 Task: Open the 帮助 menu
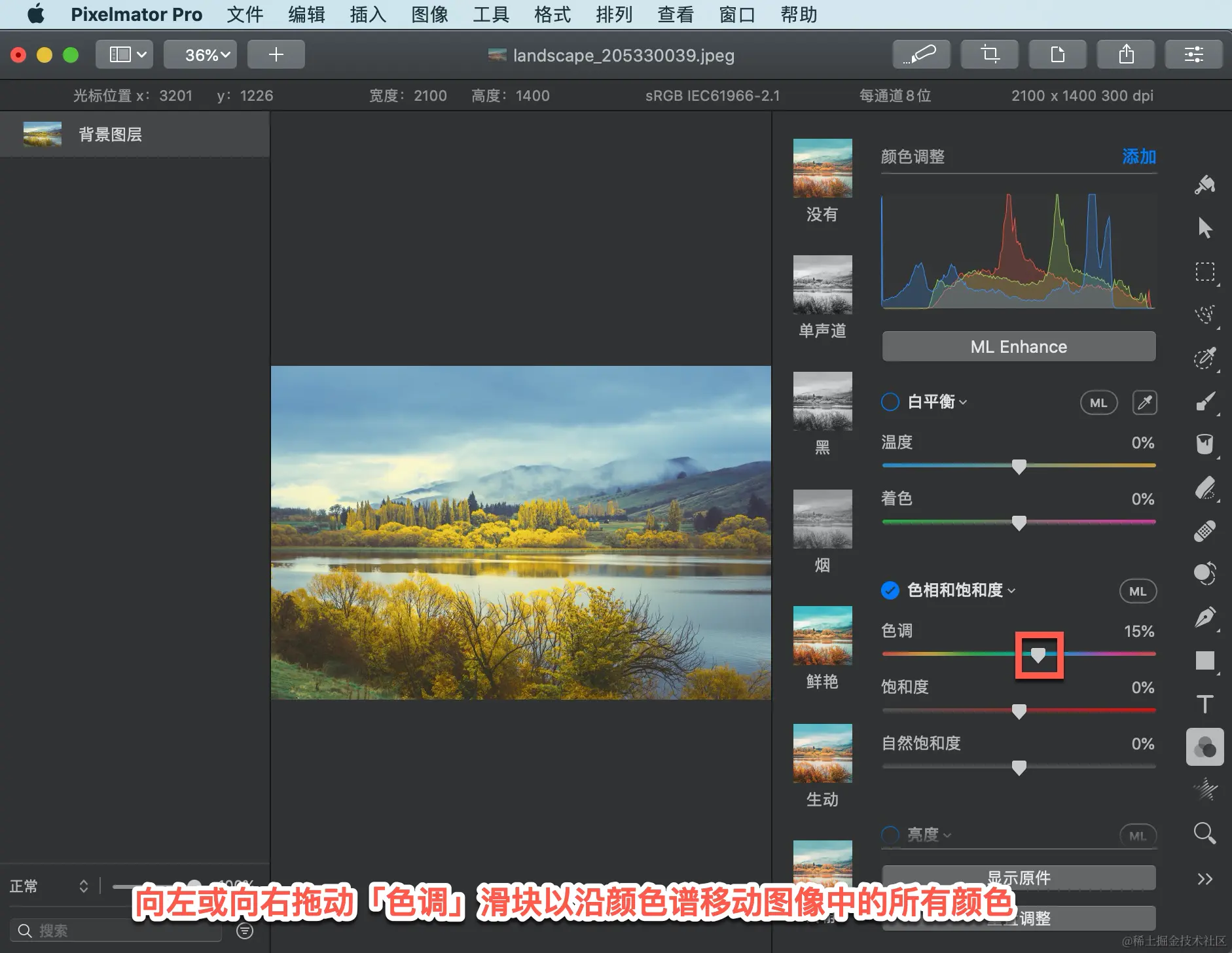click(799, 14)
